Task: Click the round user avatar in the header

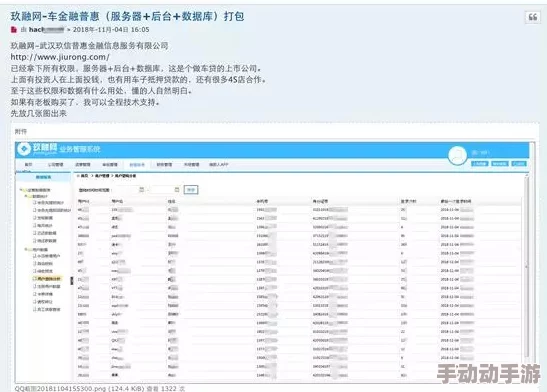Action: [457, 156]
